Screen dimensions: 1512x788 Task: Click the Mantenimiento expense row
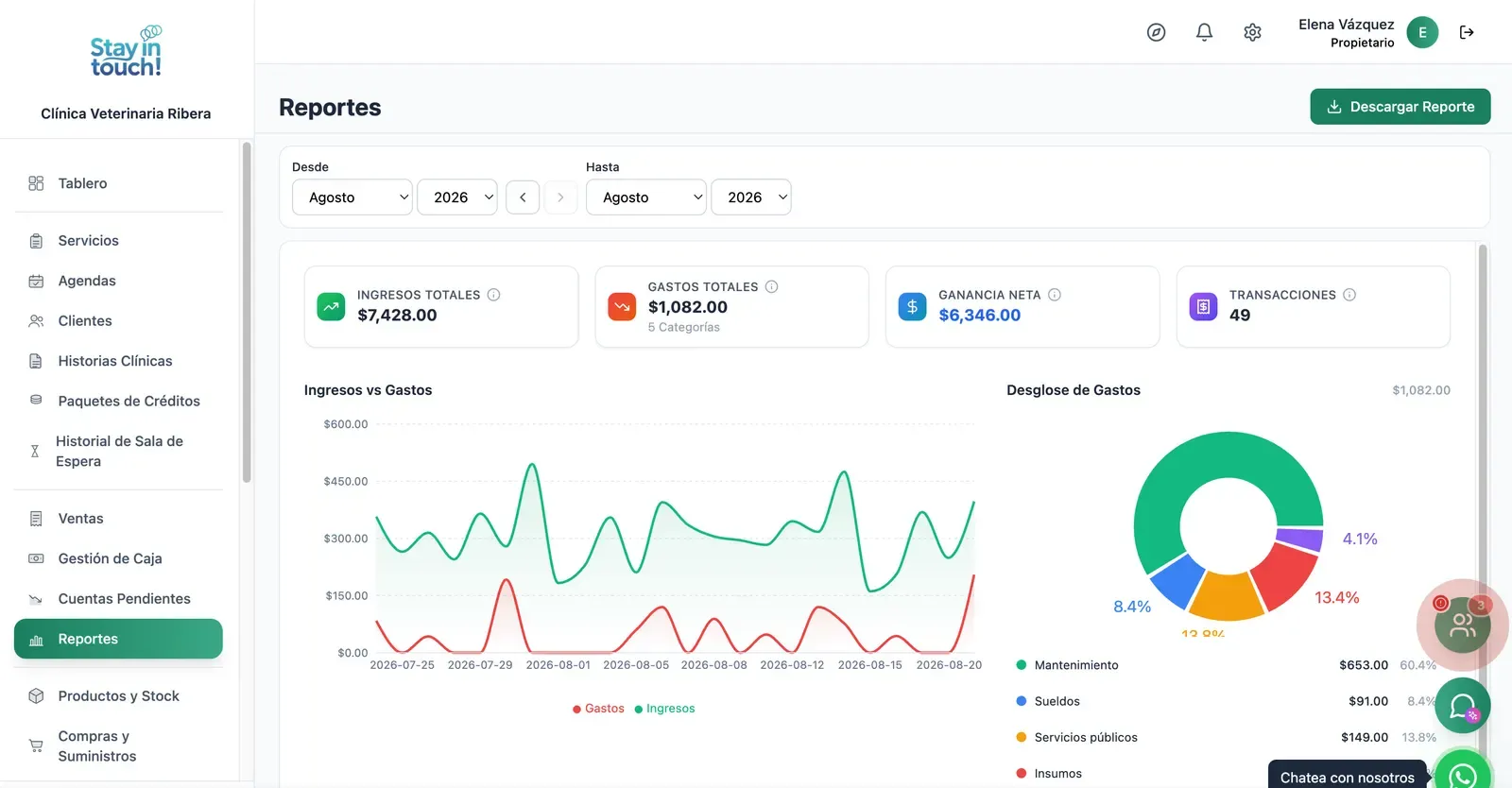pos(1226,665)
